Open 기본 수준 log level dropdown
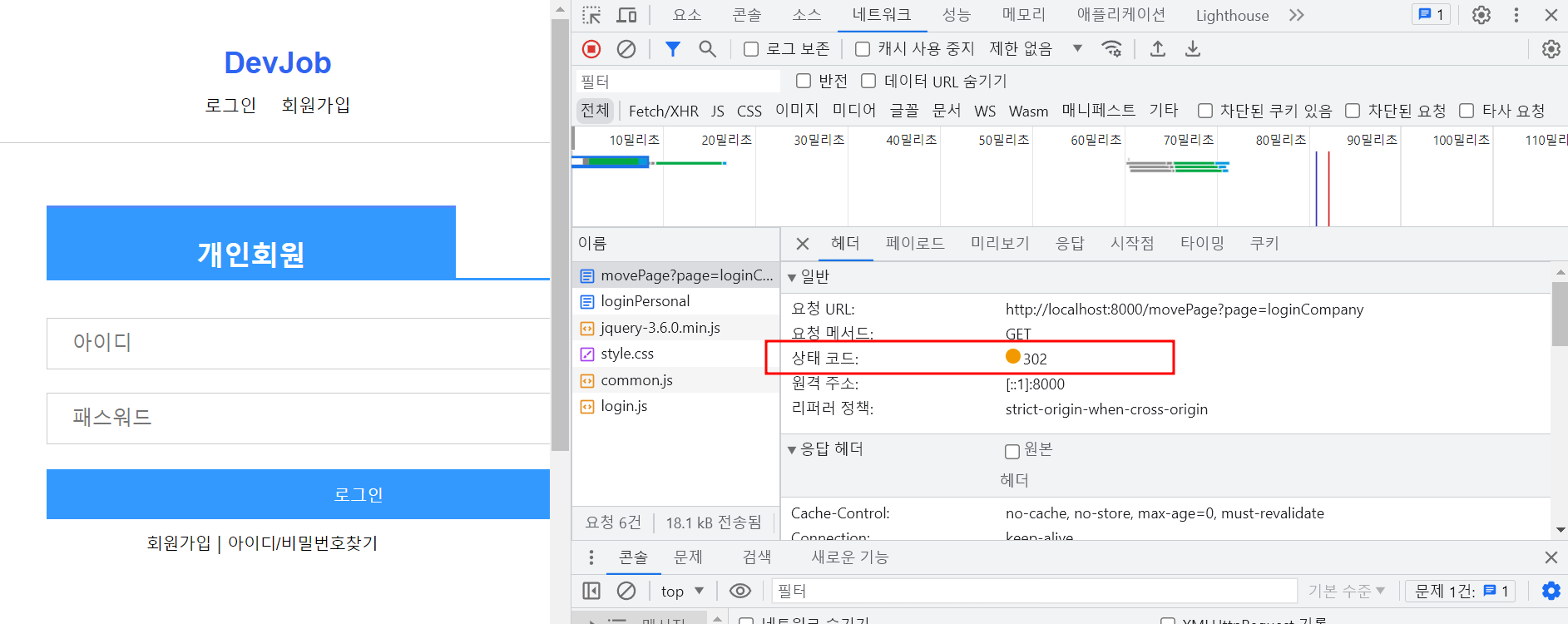This screenshot has height=624, width=1568. pyautogui.click(x=1346, y=591)
